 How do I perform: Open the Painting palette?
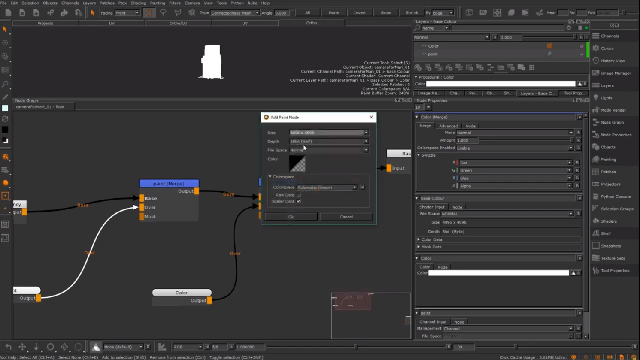click(608, 160)
